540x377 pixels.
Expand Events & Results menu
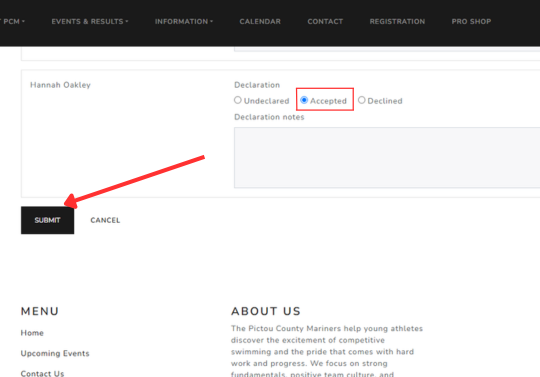tap(90, 21)
